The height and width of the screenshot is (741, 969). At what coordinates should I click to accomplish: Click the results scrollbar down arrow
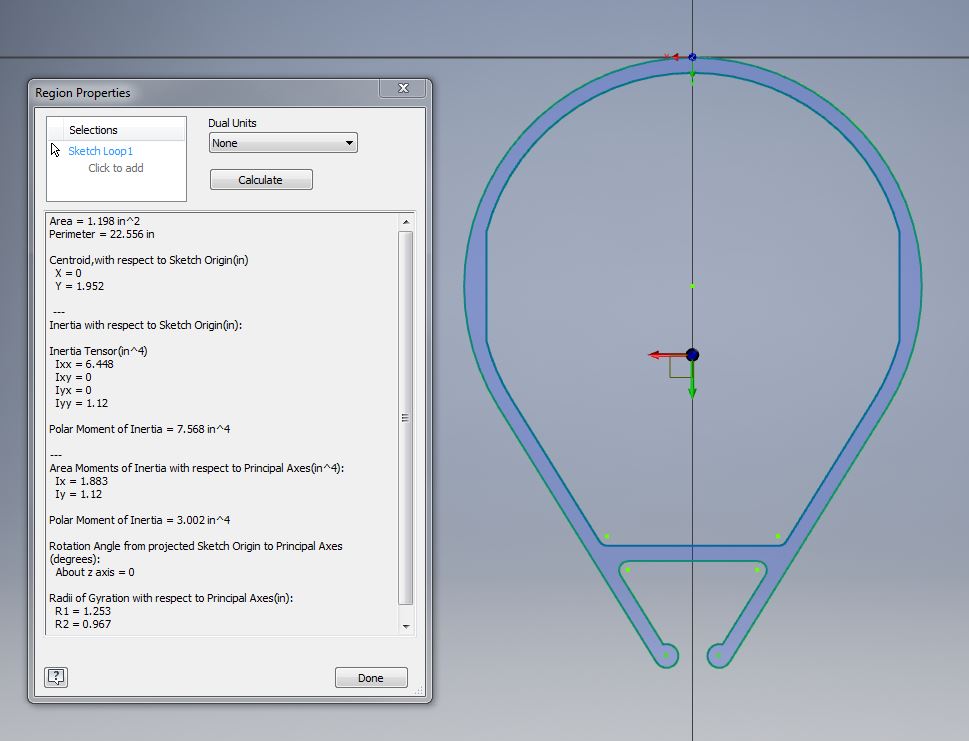406,626
